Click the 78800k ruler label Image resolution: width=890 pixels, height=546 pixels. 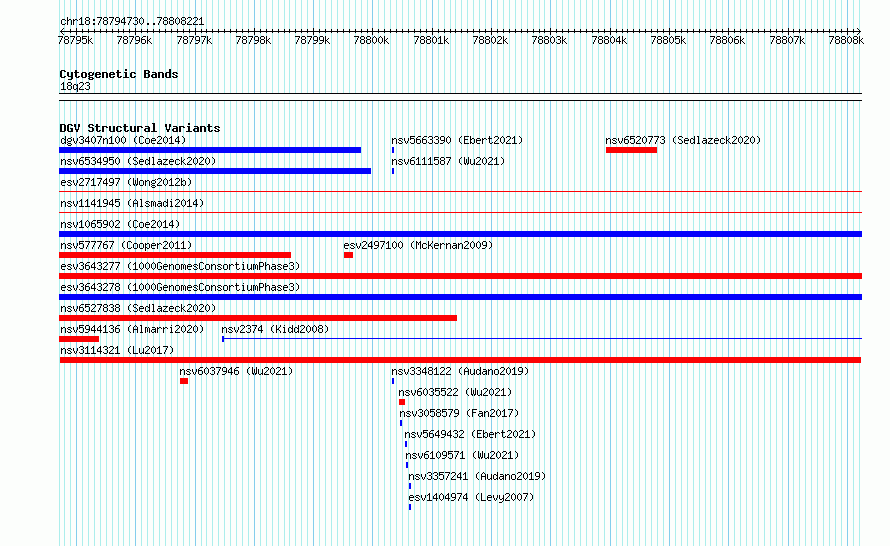[371, 40]
